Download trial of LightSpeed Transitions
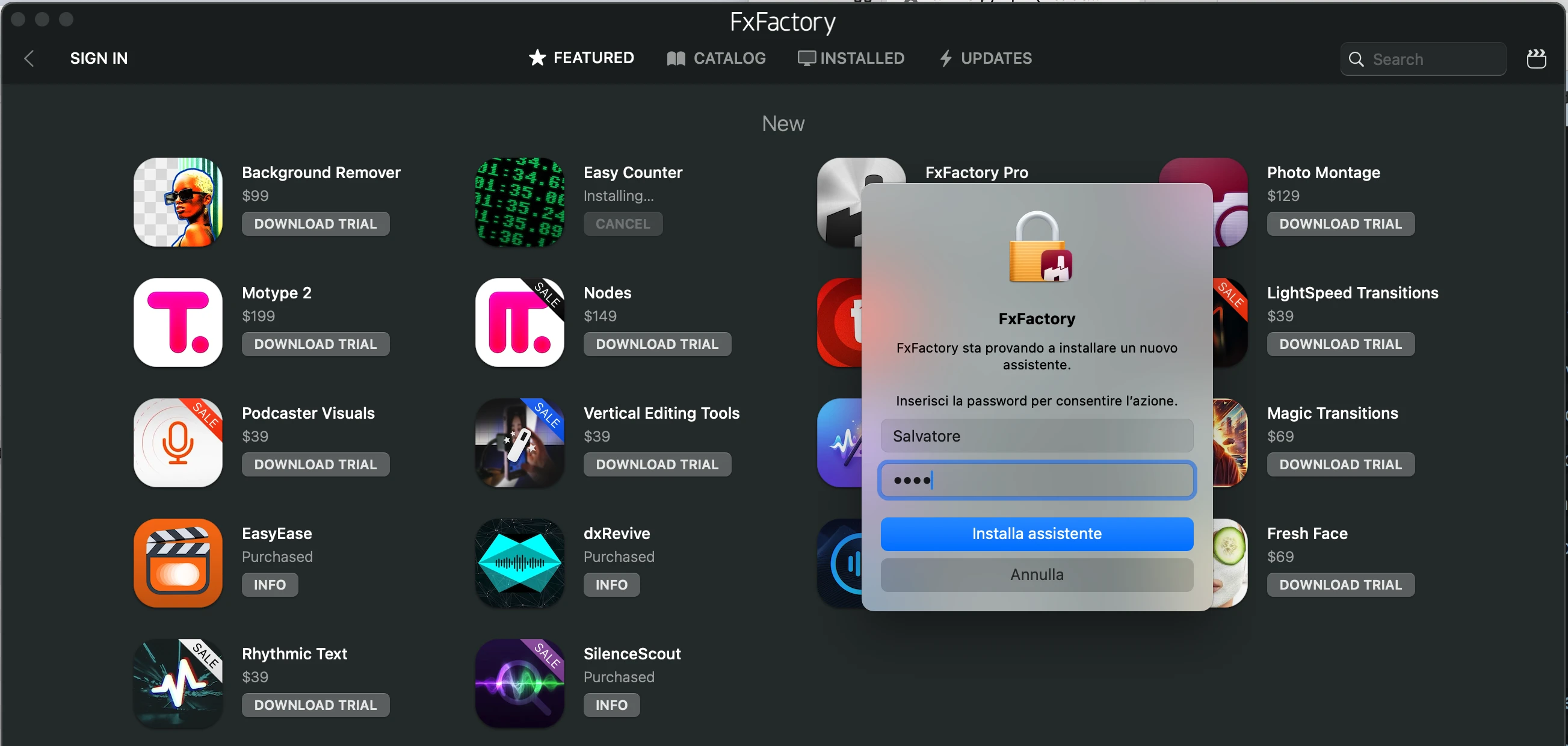This screenshot has height=746, width=1568. tap(1341, 344)
